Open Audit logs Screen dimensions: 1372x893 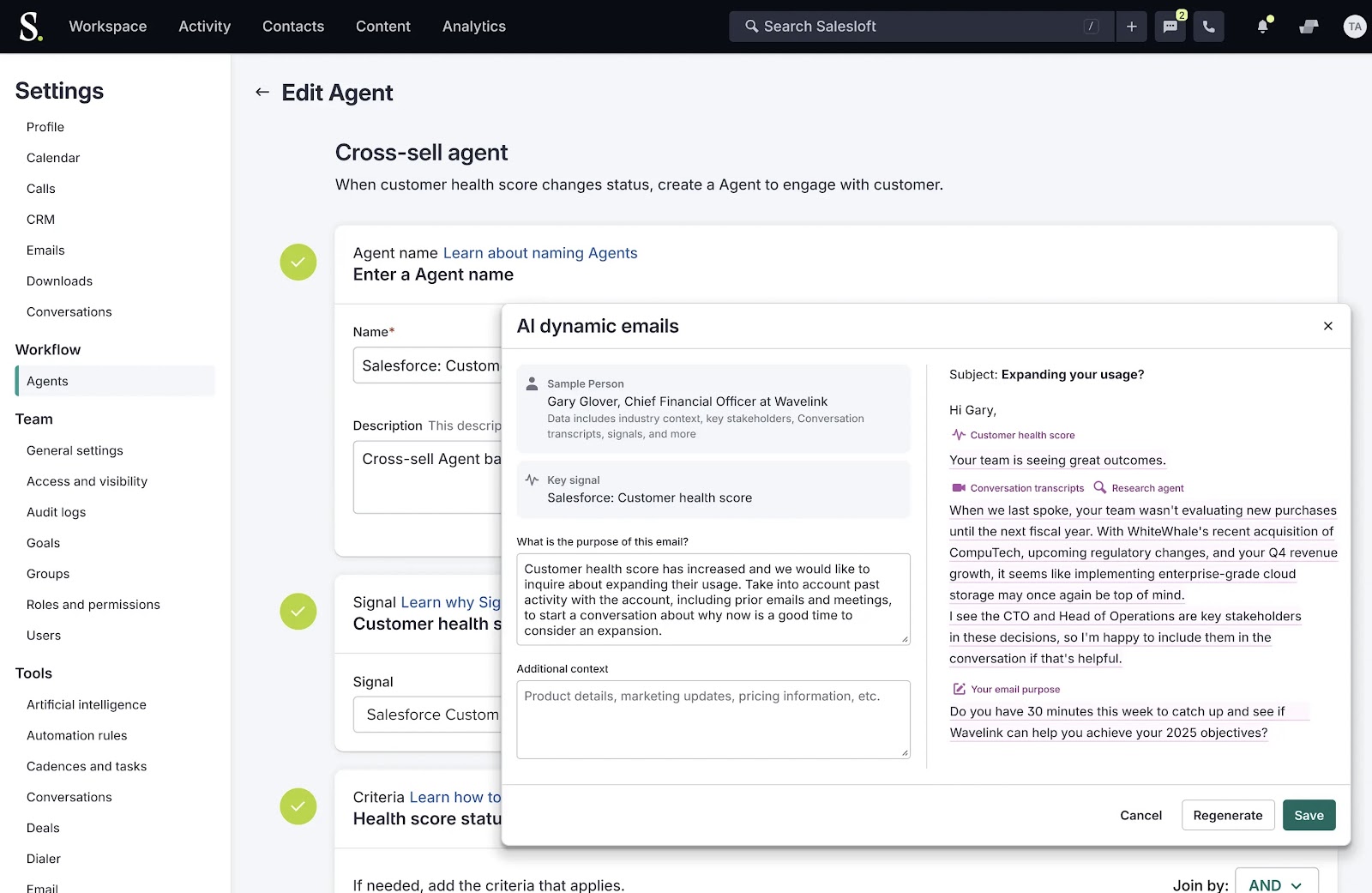(57, 512)
